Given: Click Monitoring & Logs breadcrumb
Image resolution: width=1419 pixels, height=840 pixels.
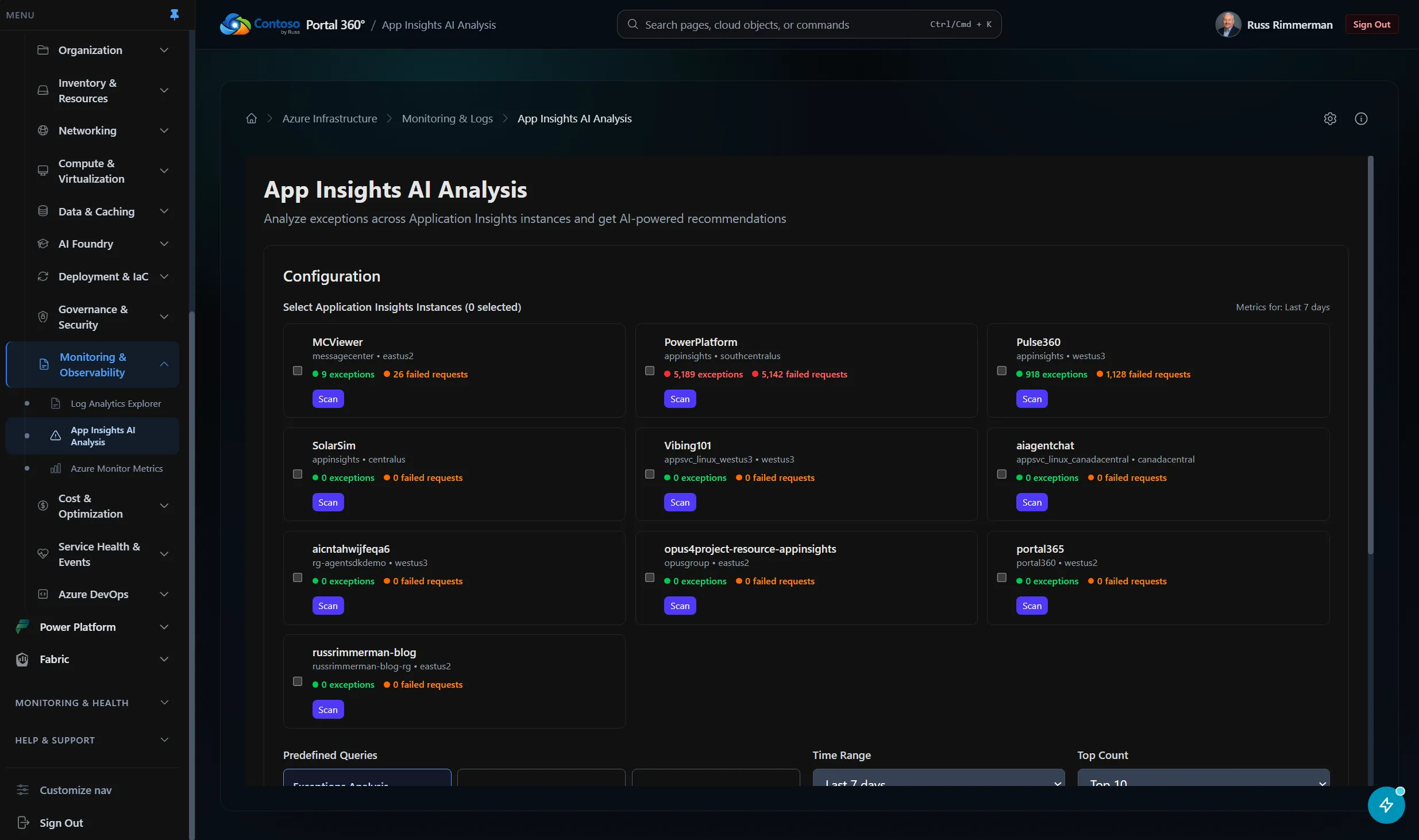Looking at the screenshot, I should tap(448, 118).
